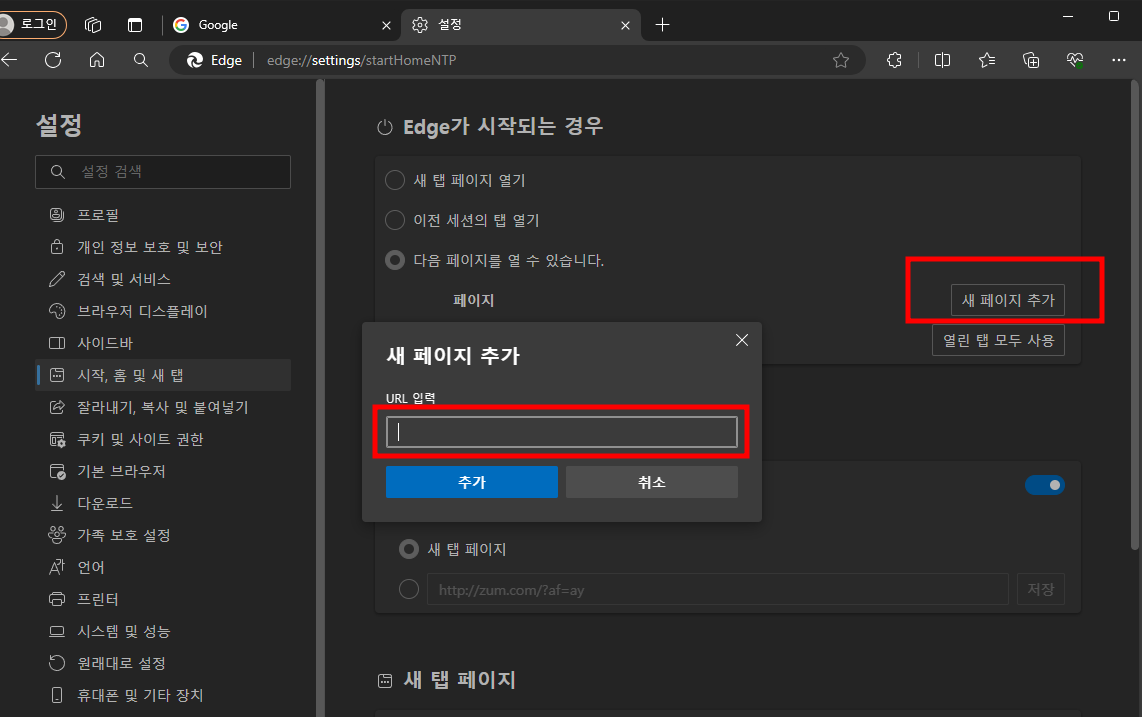Click the search magnifier in toolbar
This screenshot has height=717, width=1142.
point(141,60)
